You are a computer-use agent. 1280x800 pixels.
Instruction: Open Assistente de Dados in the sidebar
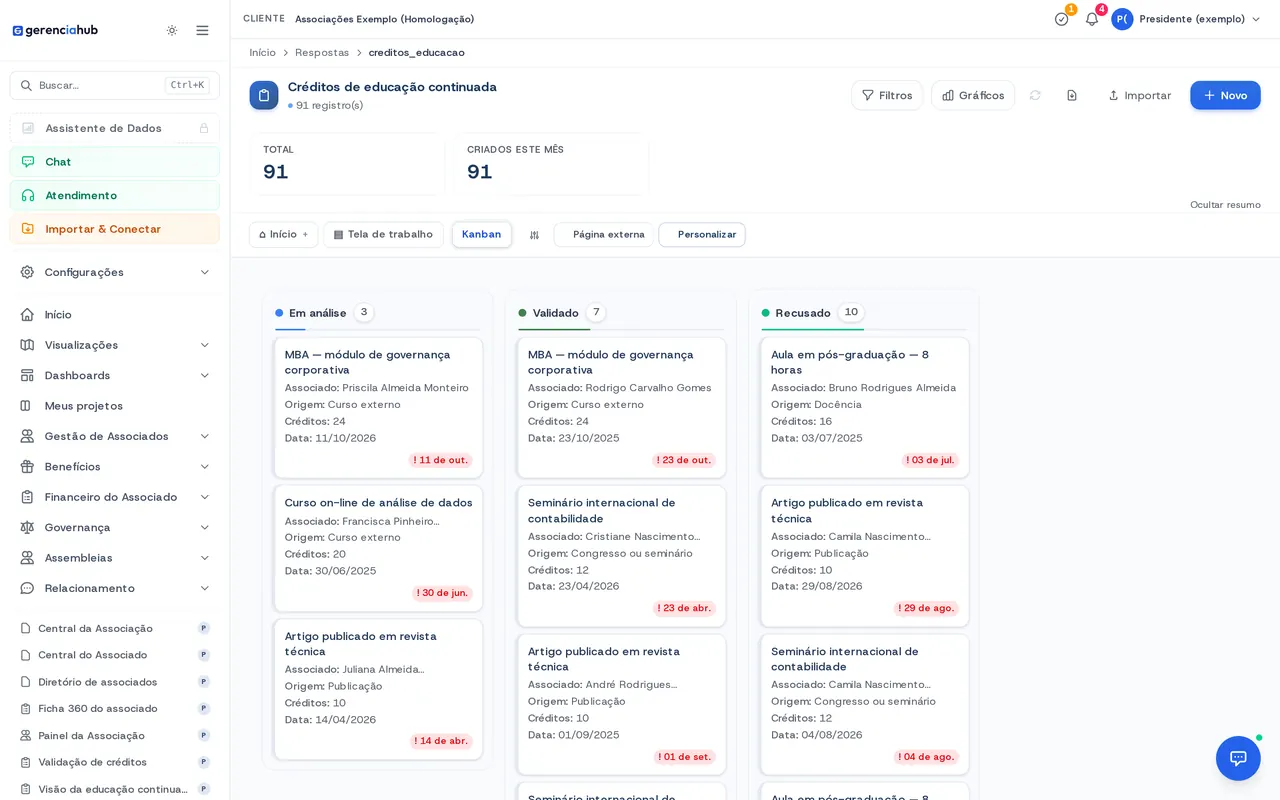coord(115,128)
